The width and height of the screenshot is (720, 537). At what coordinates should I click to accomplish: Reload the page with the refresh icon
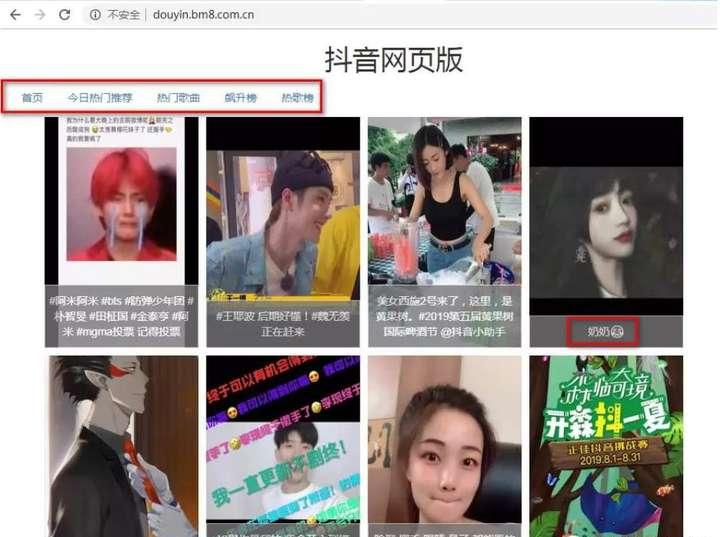coord(65,15)
